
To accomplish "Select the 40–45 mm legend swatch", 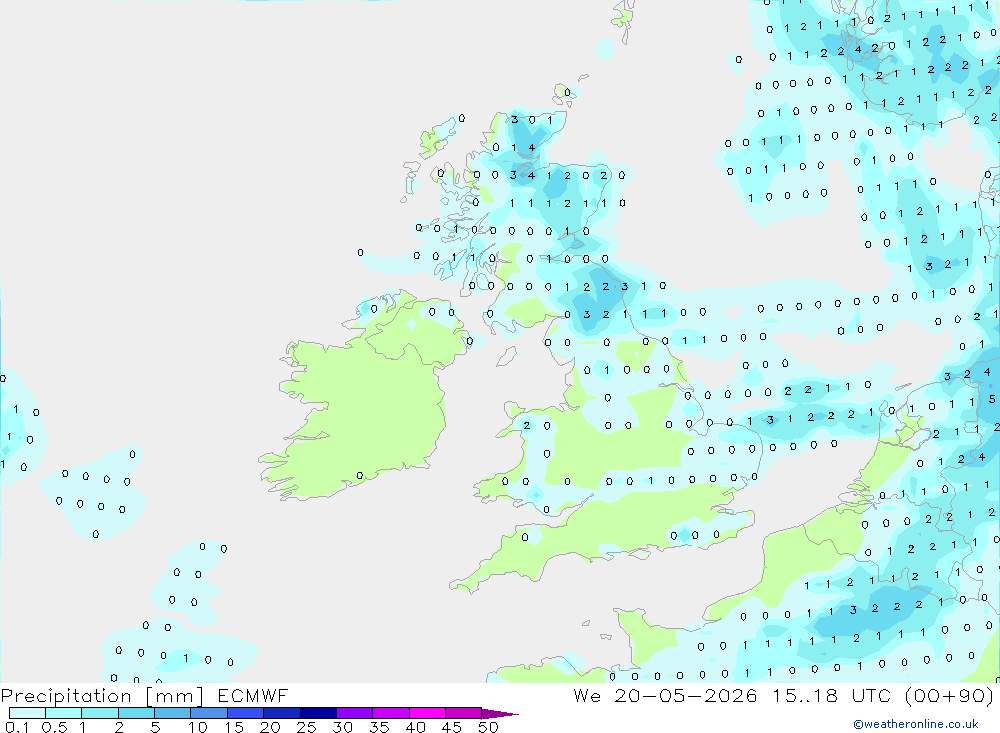I will point(427,713).
